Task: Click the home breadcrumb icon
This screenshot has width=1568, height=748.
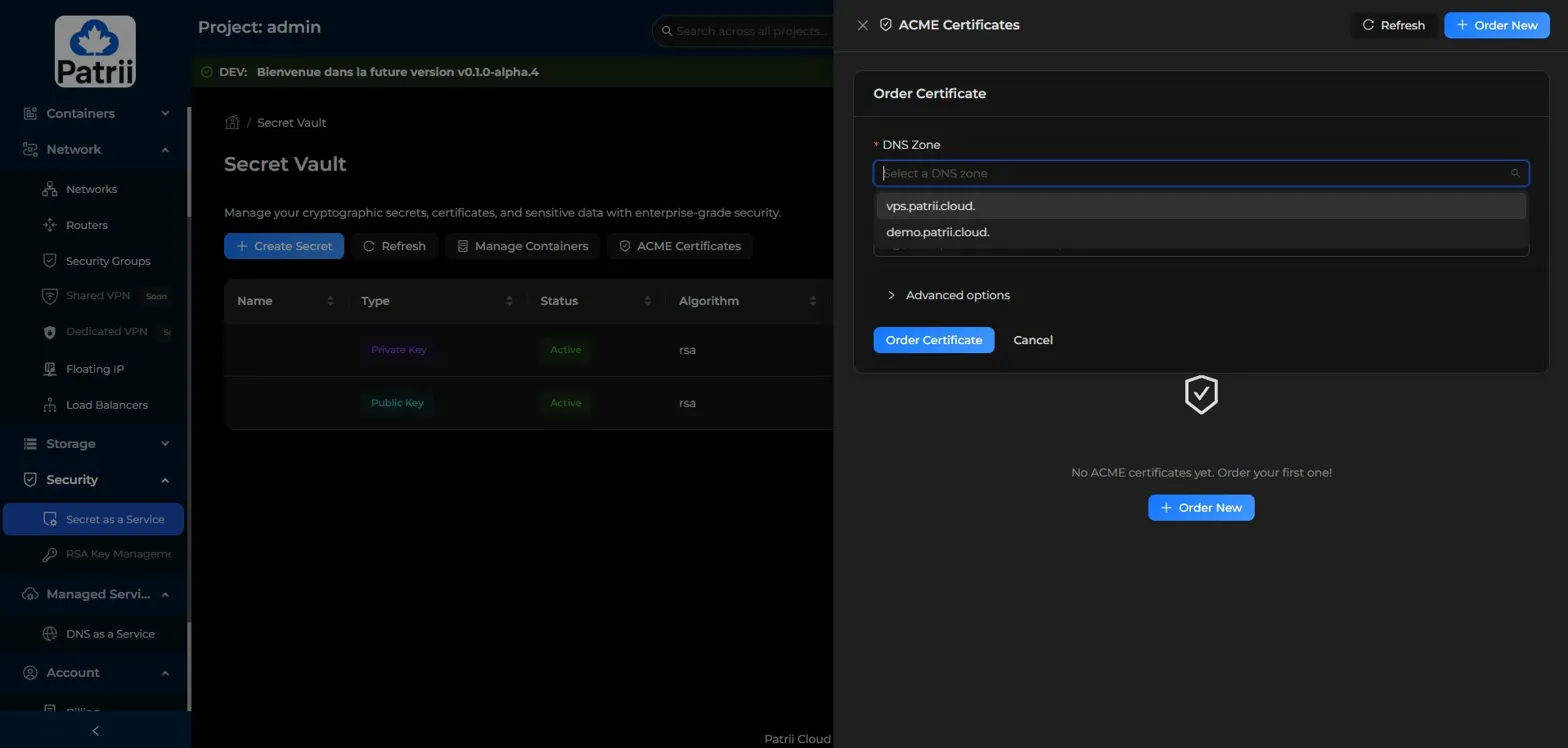Action: pyautogui.click(x=232, y=122)
